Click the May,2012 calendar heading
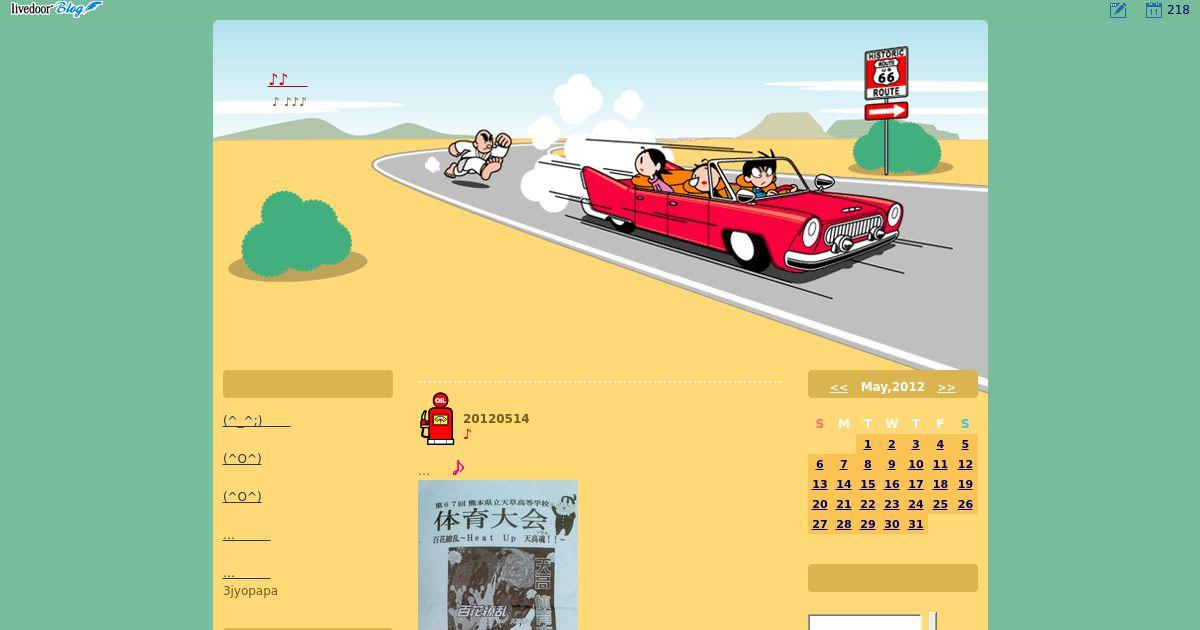 pos(893,387)
